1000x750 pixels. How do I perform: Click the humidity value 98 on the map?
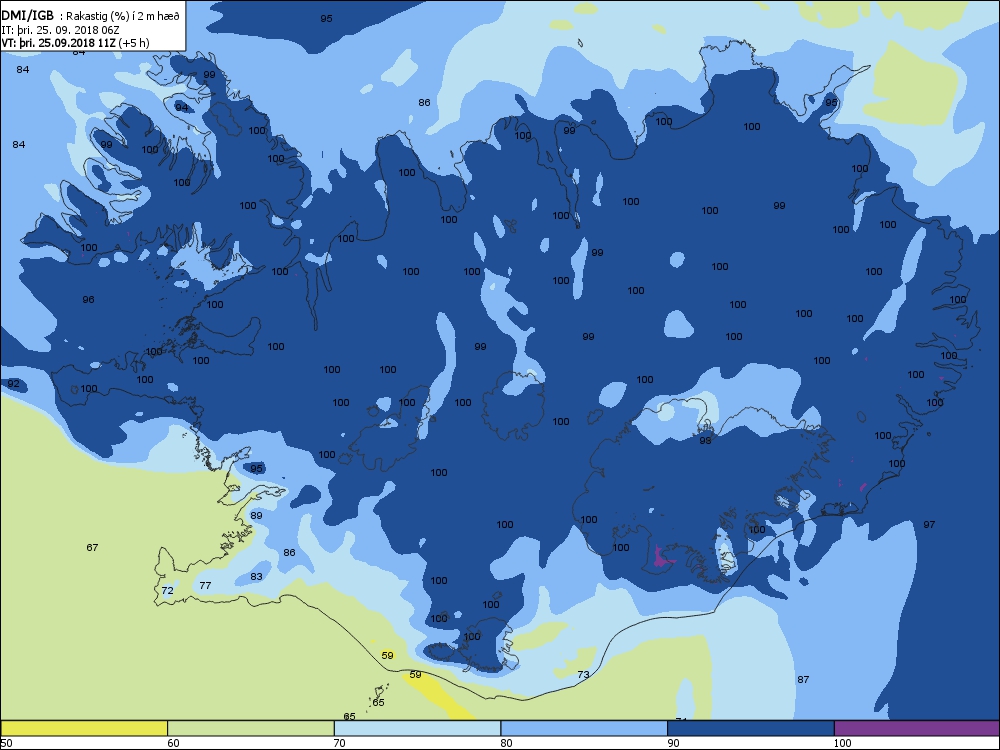click(x=705, y=440)
